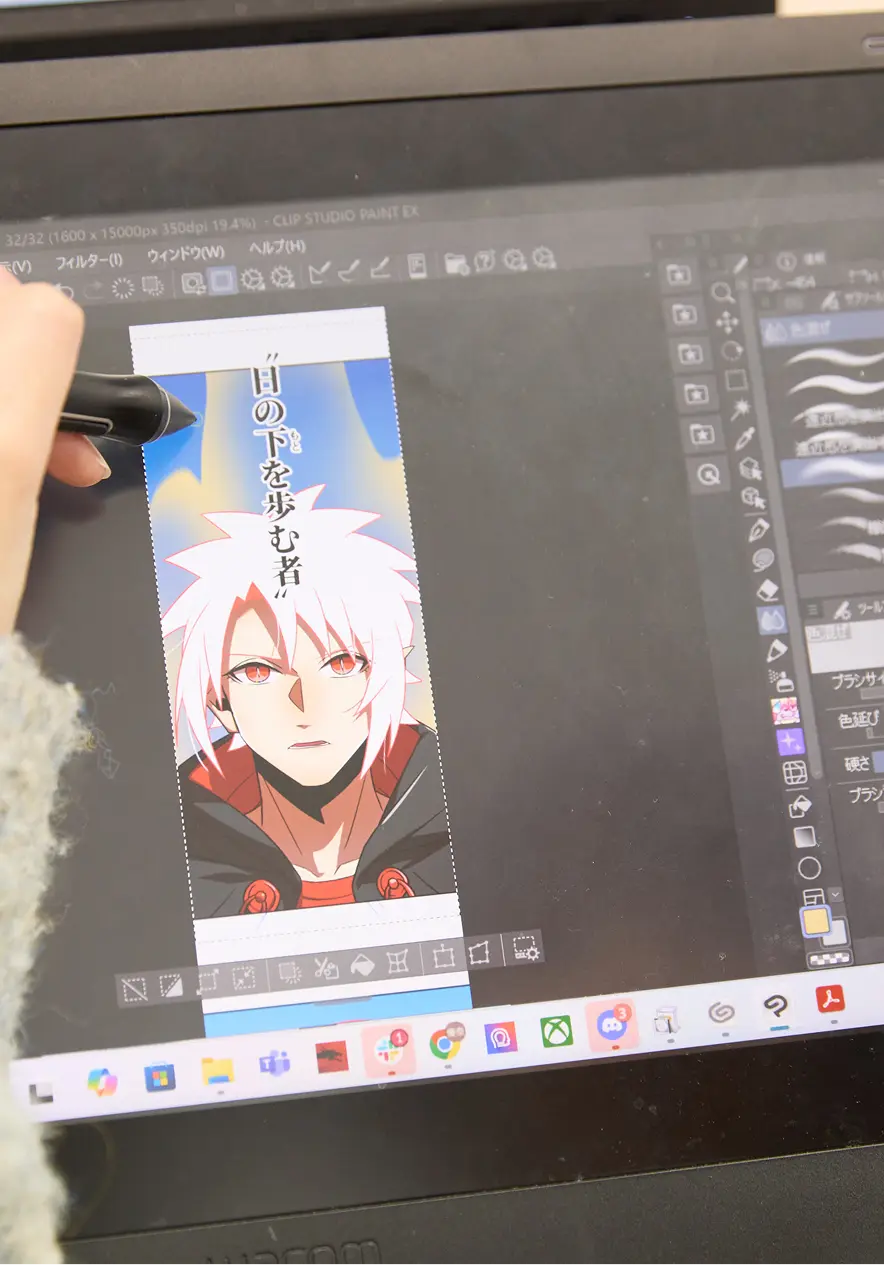Choose the Pen nib tool
The image size is (884, 1265).
point(758,529)
